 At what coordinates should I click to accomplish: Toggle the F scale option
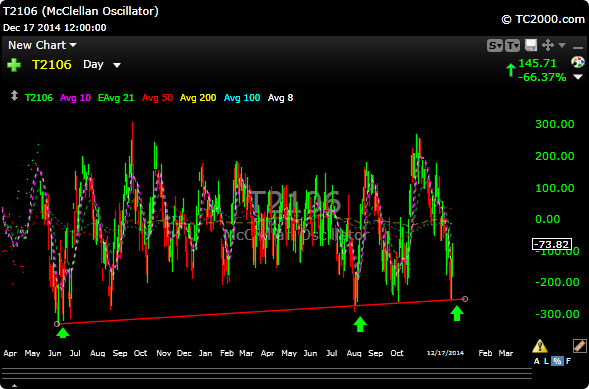point(568,361)
